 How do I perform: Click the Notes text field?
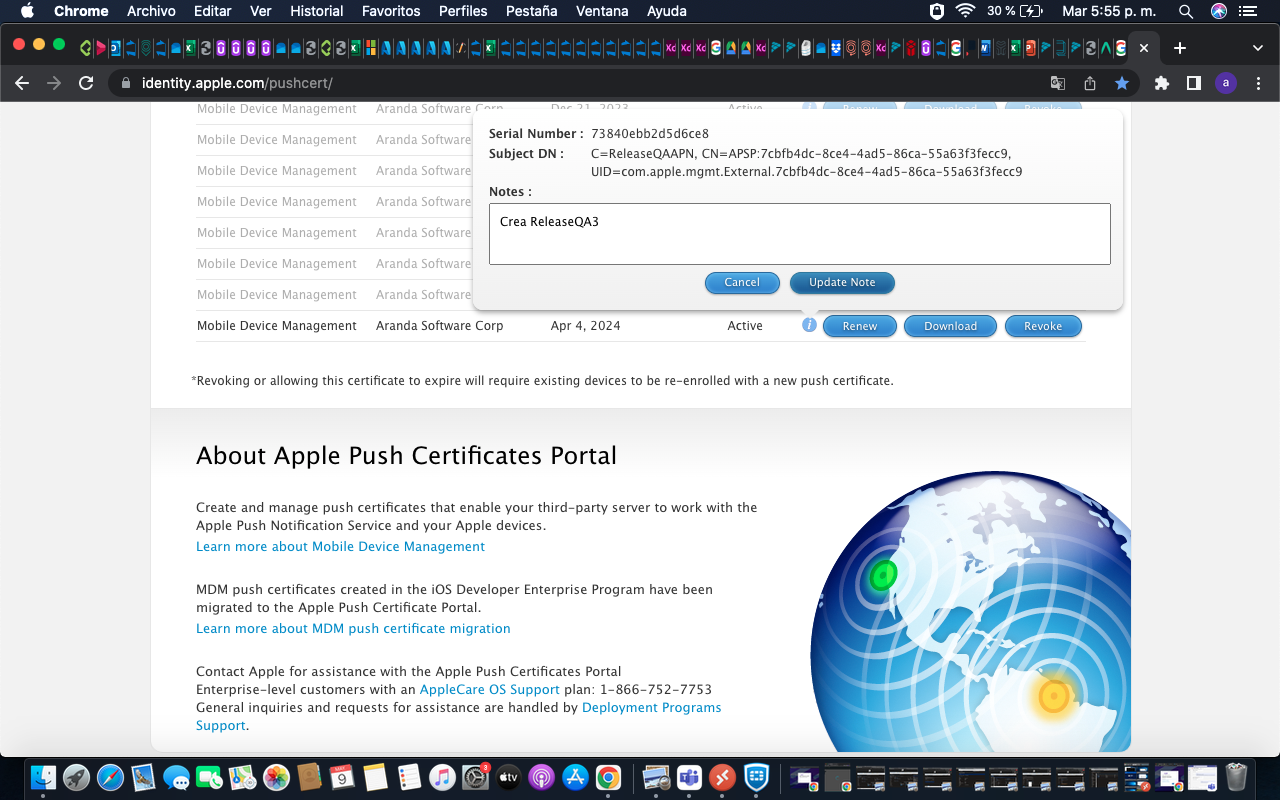pyautogui.click(x=799, y=234)
